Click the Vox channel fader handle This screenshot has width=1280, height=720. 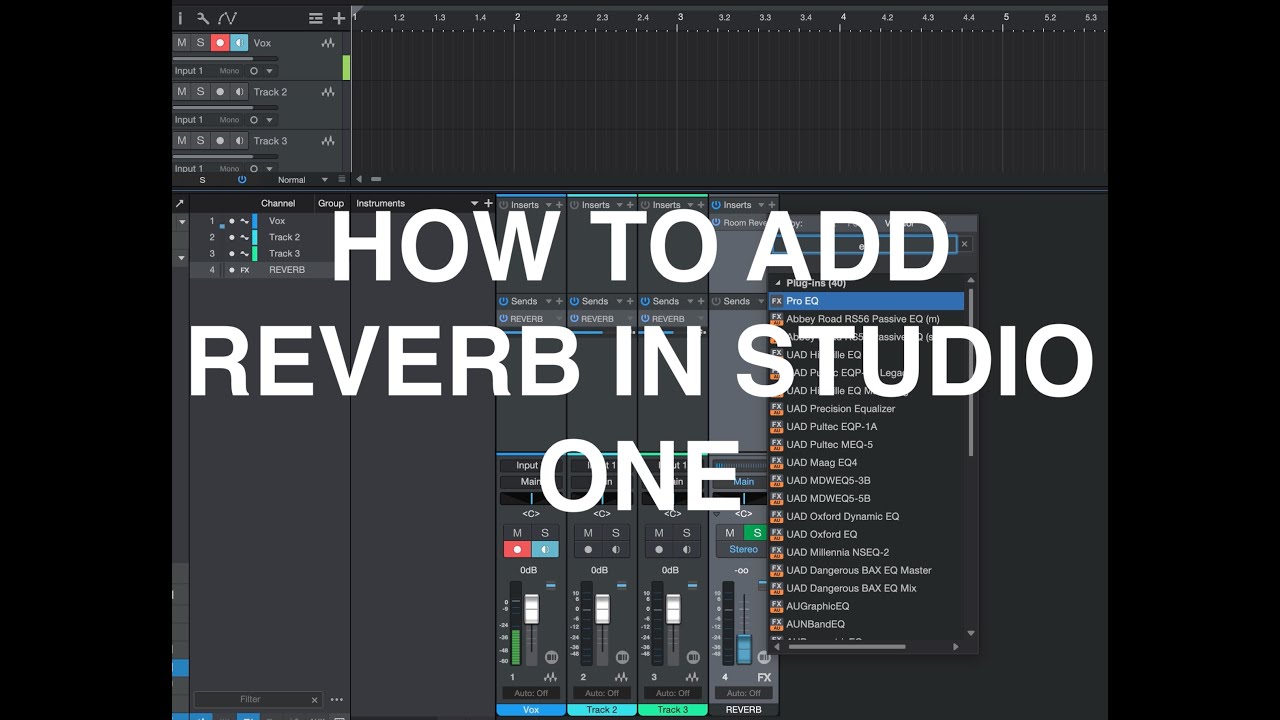[532, 609]
